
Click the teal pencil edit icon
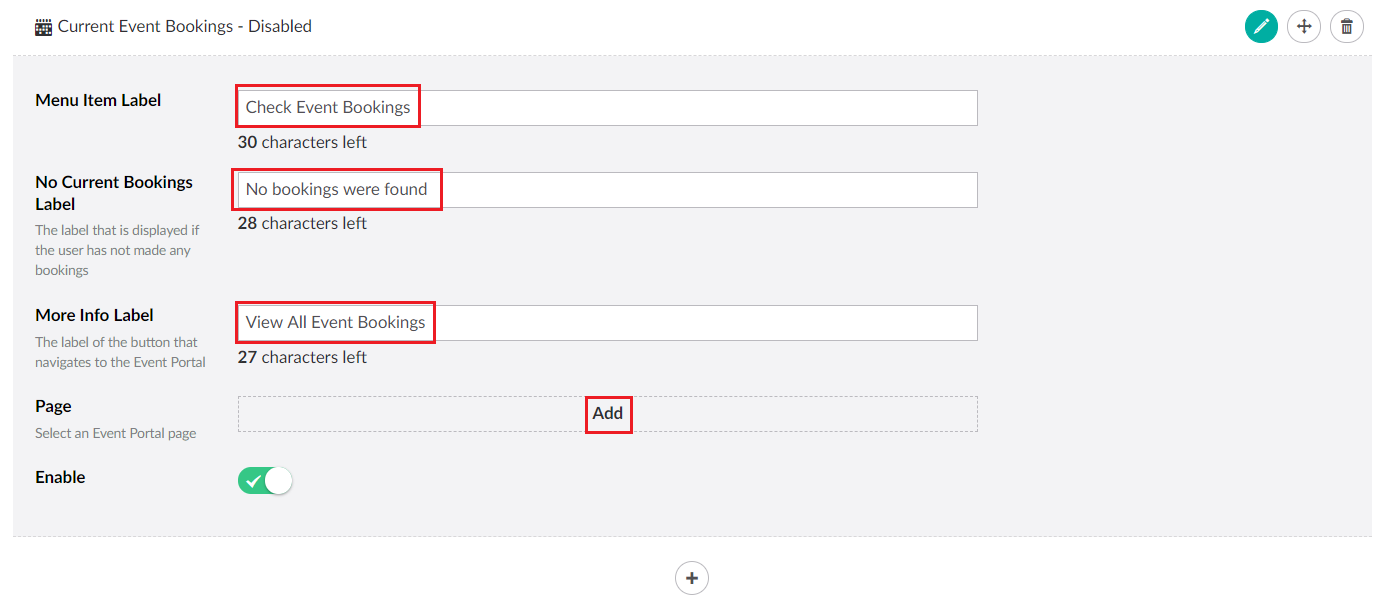pos(1261,27)
